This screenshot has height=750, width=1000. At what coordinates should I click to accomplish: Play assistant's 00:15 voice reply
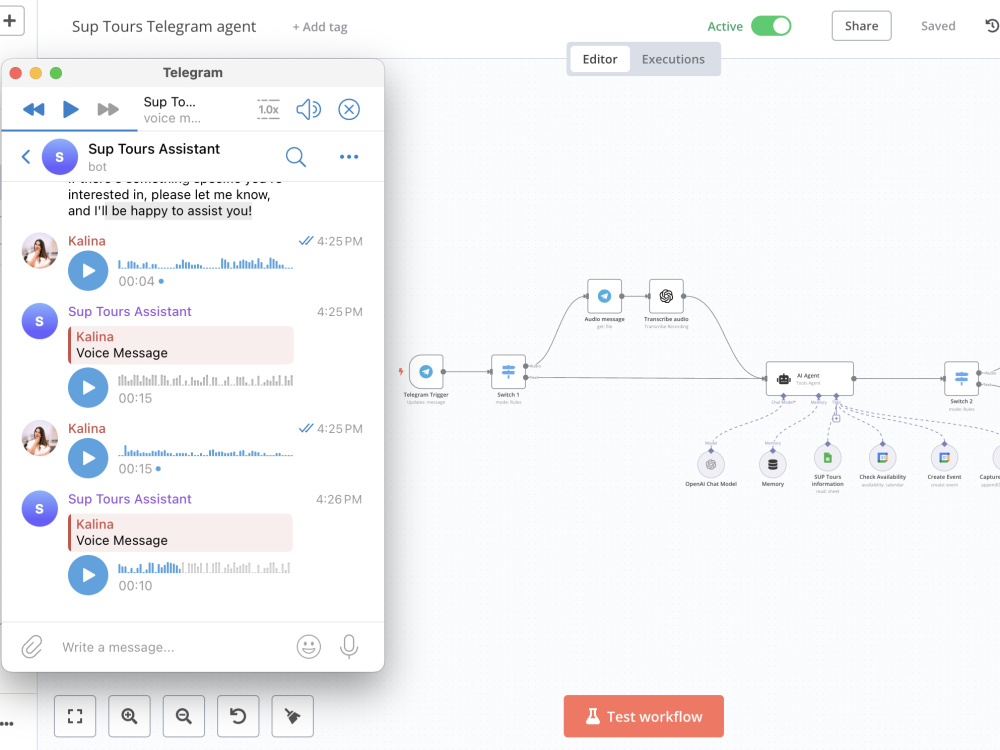pyautogui.click(x=88, y=388)
